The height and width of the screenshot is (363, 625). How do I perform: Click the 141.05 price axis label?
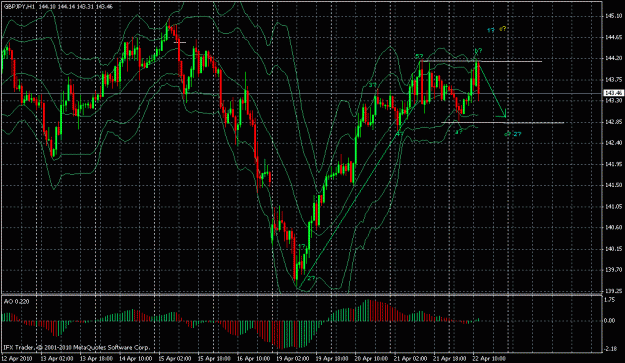613,206
